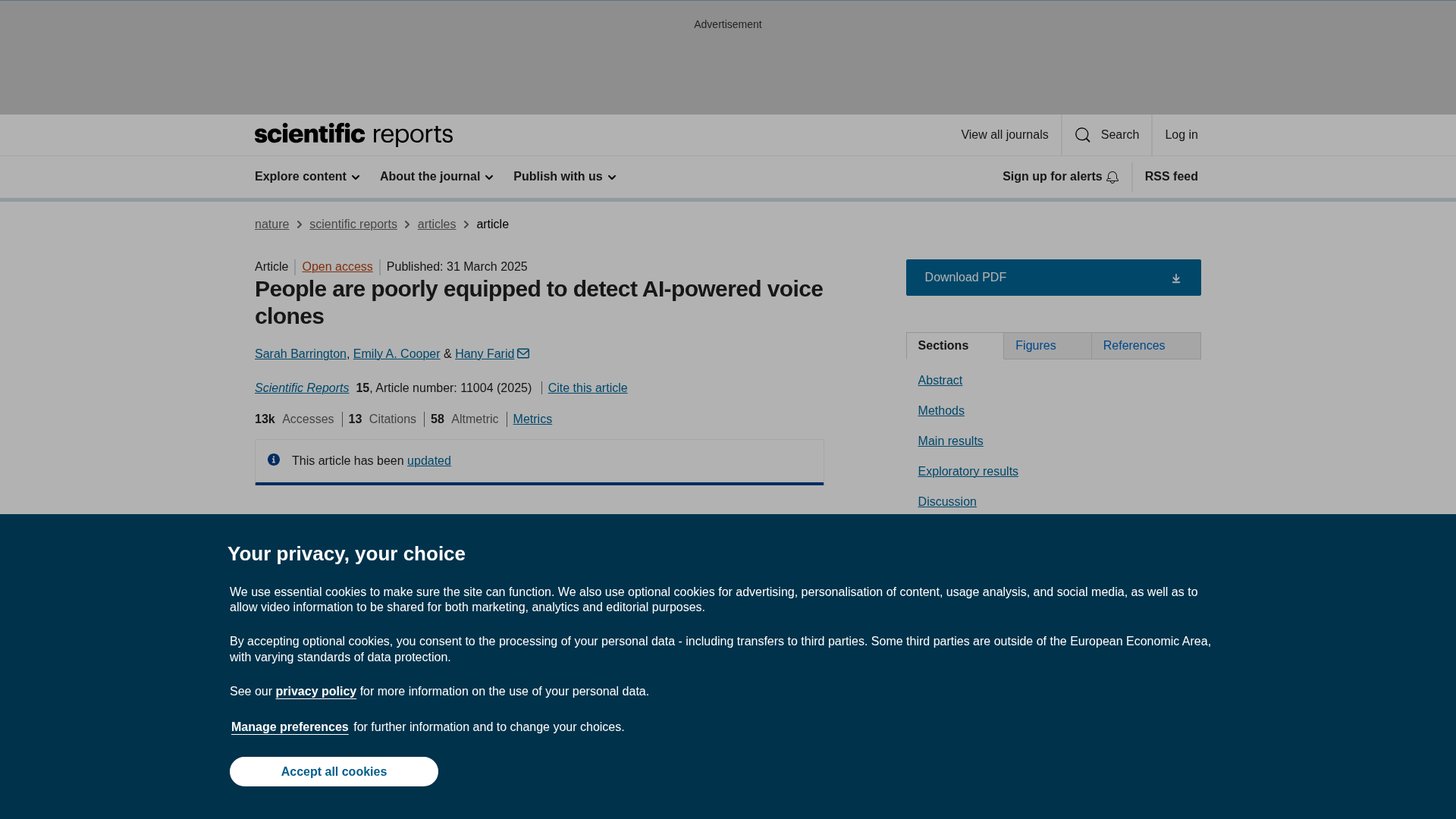The width and height of the screenshot is (1456, 819).
Task: Open the About the journal dropdown
Action: 436,177
